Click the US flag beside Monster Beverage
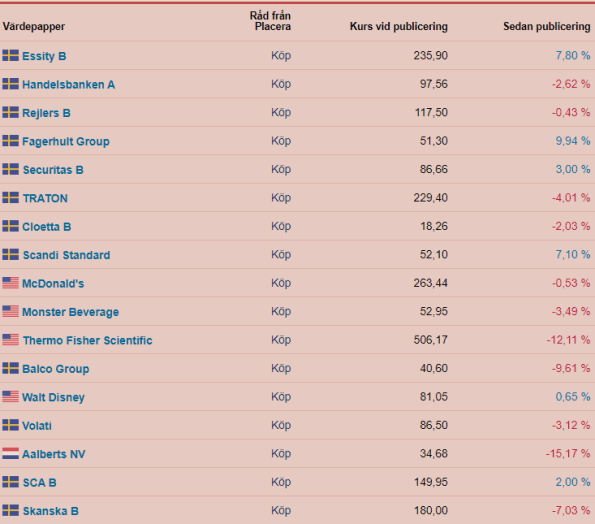 (x=10, y=312)
